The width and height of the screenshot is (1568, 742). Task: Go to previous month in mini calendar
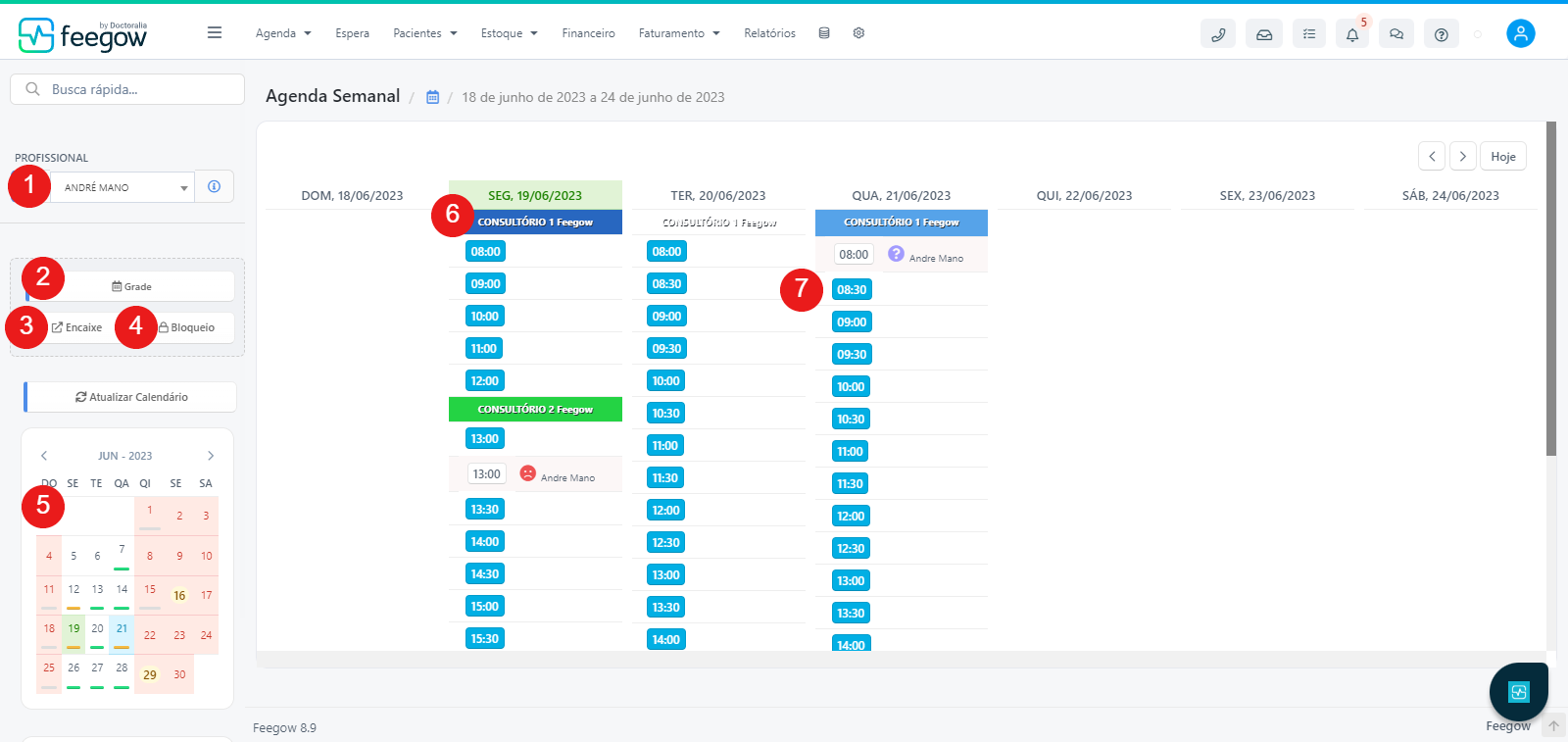(x=44, y=456)
